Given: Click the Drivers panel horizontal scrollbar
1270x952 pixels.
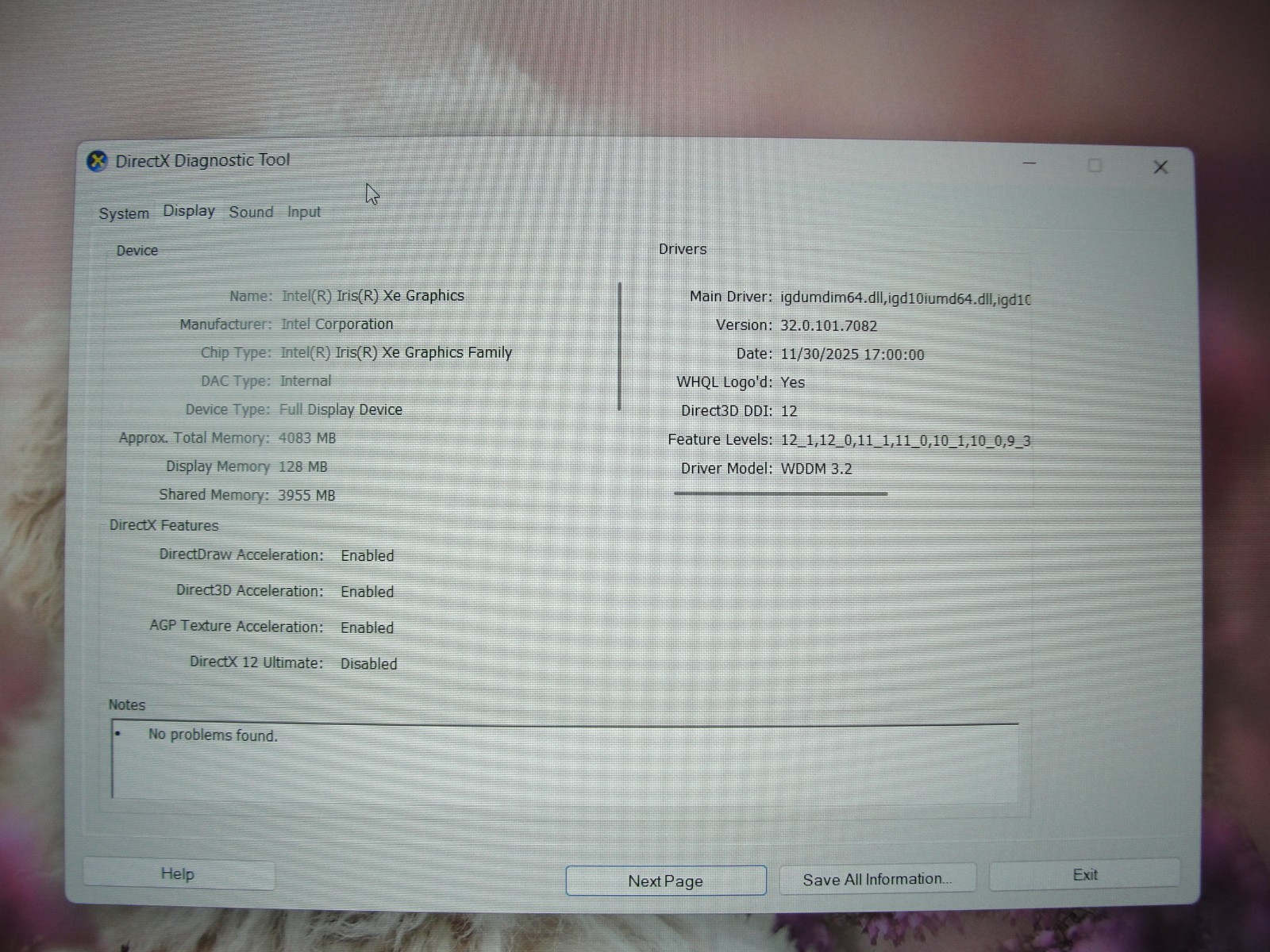Looking at the screenshot, I should pos(780,493).
